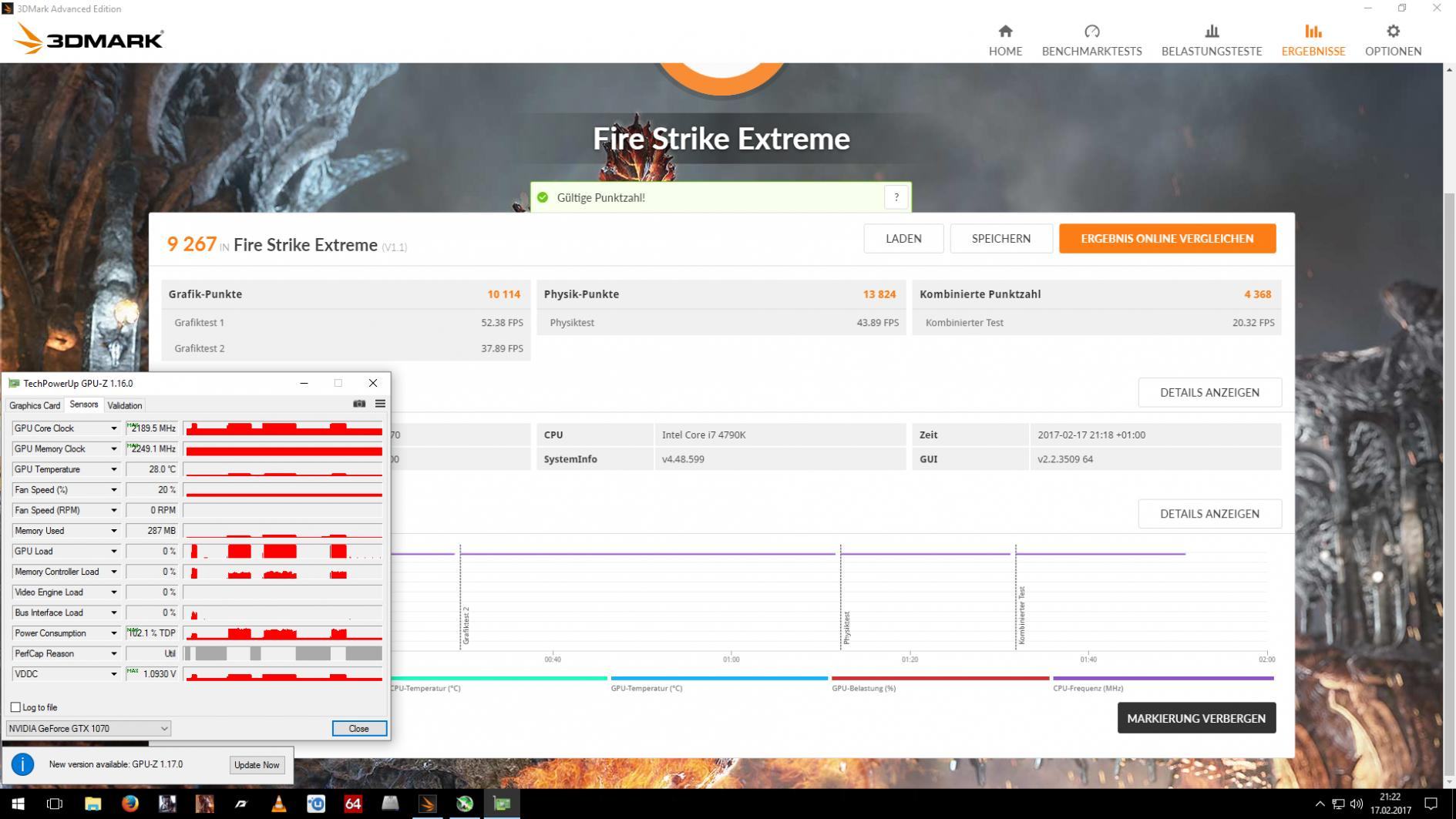Screen dimensions: 1456x819
Task: Open the 3DMark Home section
Action: (1005, 40)
